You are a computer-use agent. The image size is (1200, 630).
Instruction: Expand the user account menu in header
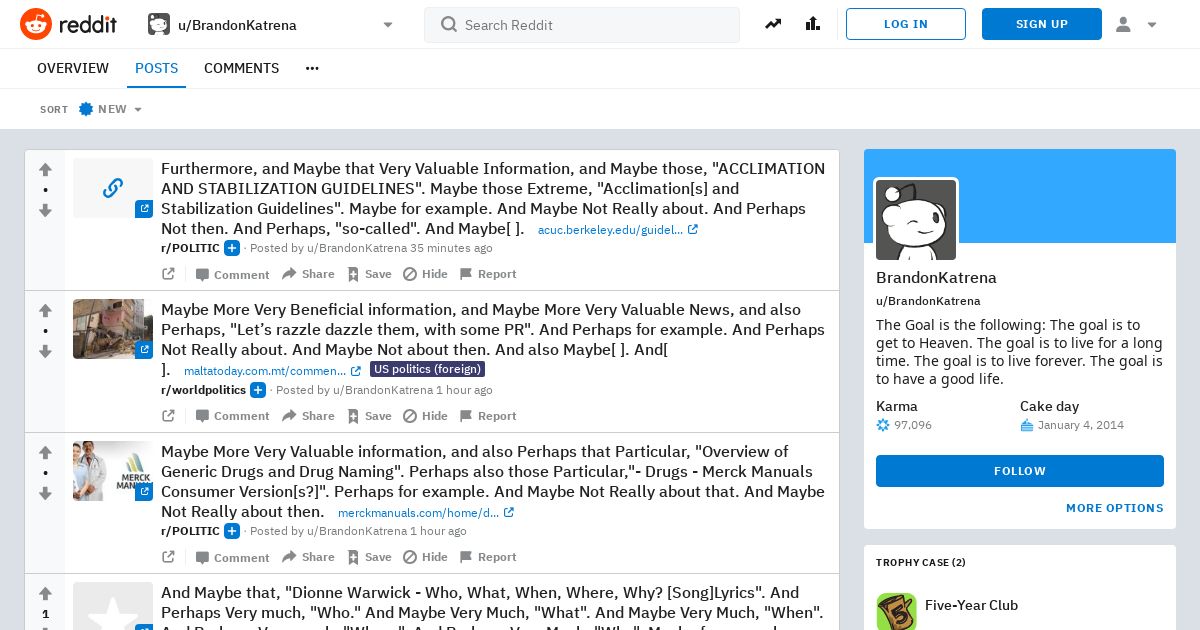pyautogui.click(x=1136, y=24)
